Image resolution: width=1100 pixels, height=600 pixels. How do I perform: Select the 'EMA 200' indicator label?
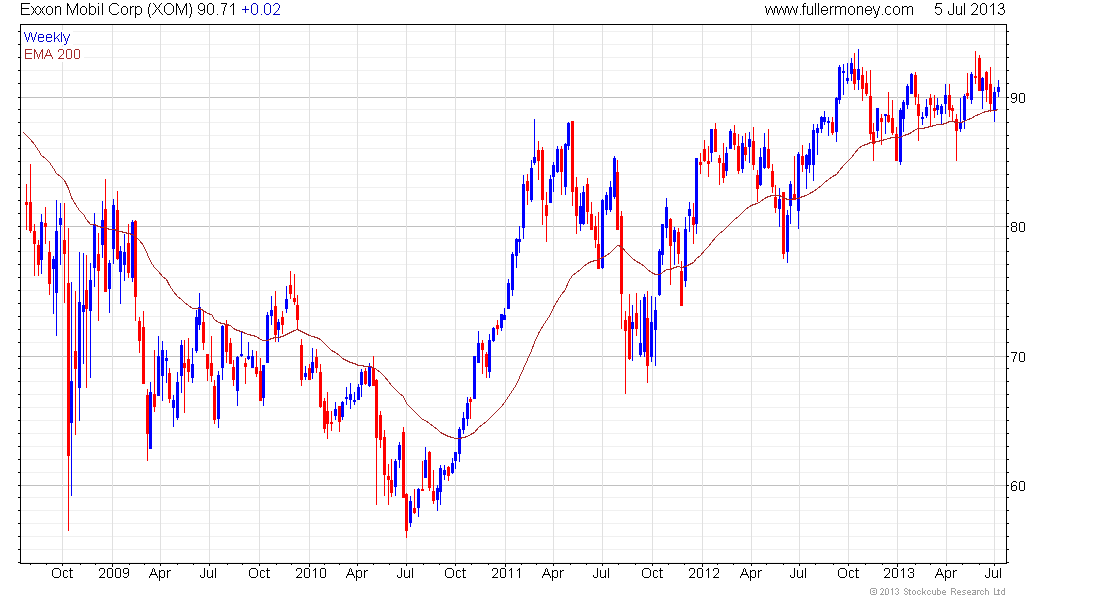click(x=52, y=54)
